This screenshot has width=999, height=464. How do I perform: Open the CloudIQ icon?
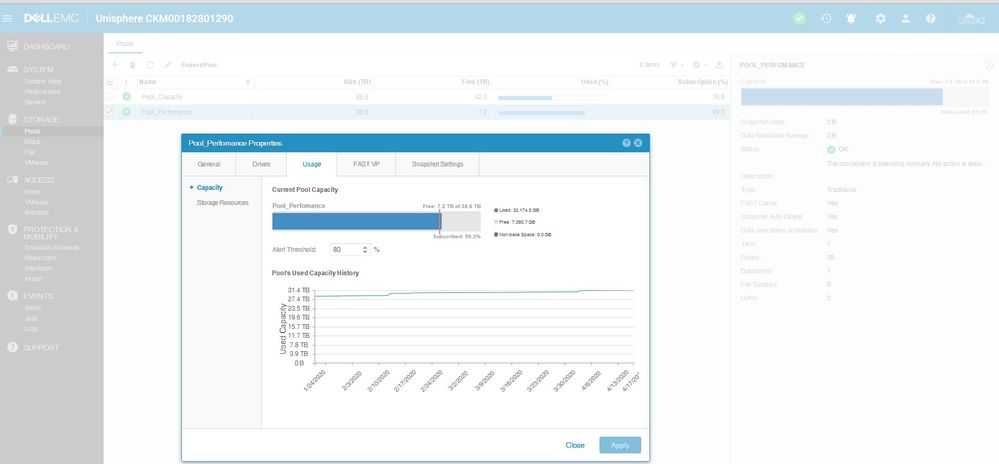point(971,19)
